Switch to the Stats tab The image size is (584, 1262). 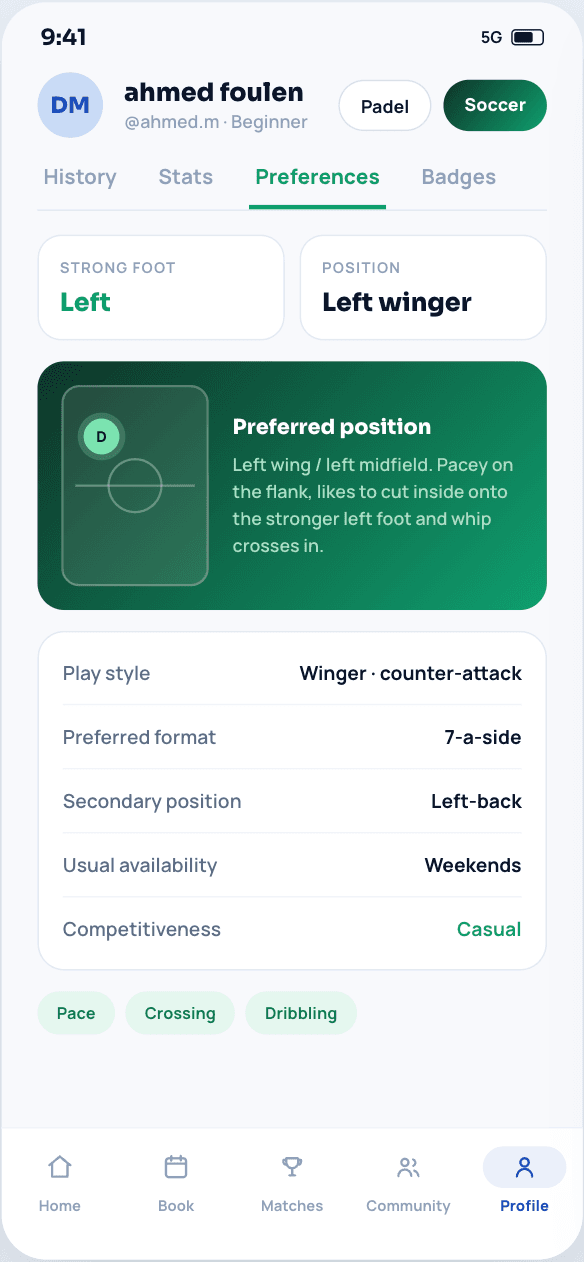click(186, 177)
